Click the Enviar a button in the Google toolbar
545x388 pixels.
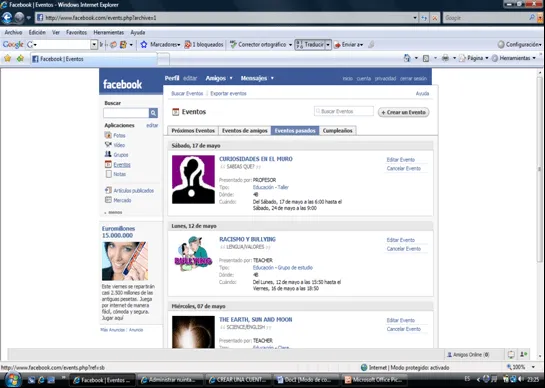[x=349, y=45]
